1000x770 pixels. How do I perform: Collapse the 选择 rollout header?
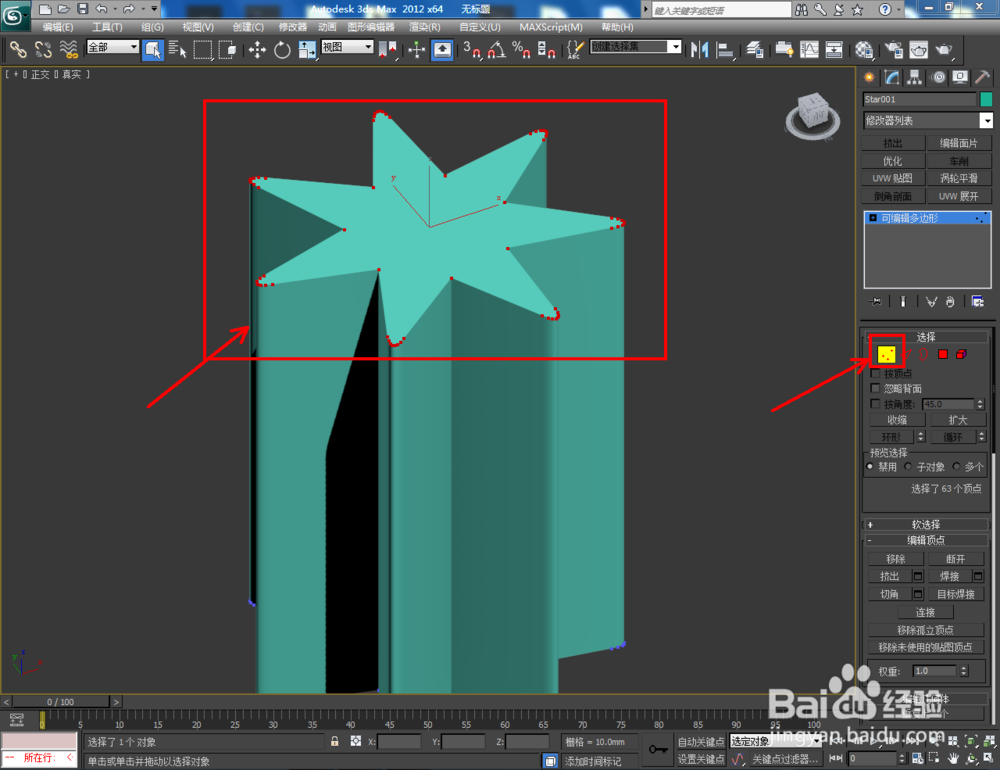(926, 336)
